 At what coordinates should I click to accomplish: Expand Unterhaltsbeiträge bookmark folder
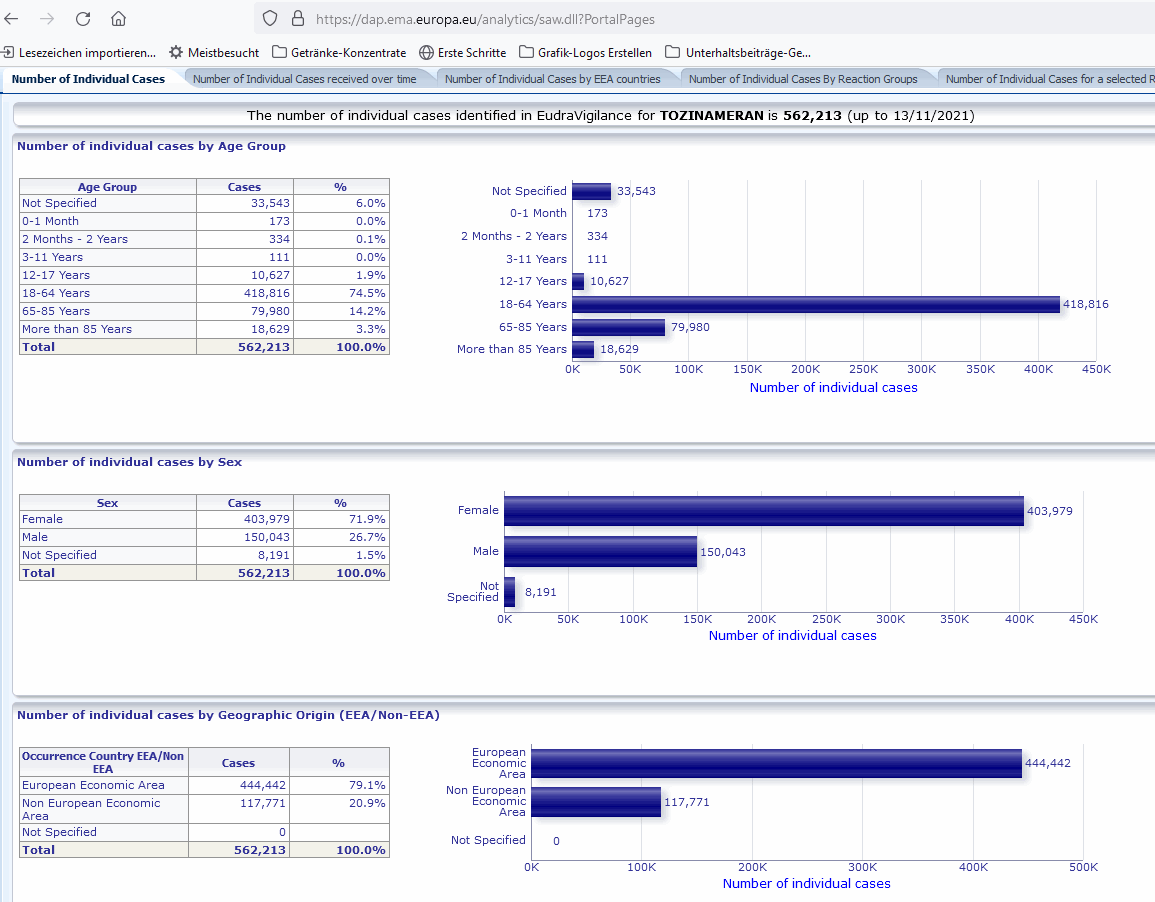[x=738, y=52]
